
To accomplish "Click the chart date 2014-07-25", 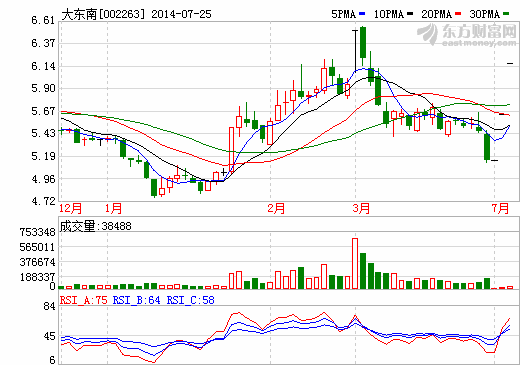I will tap(181, 14).
